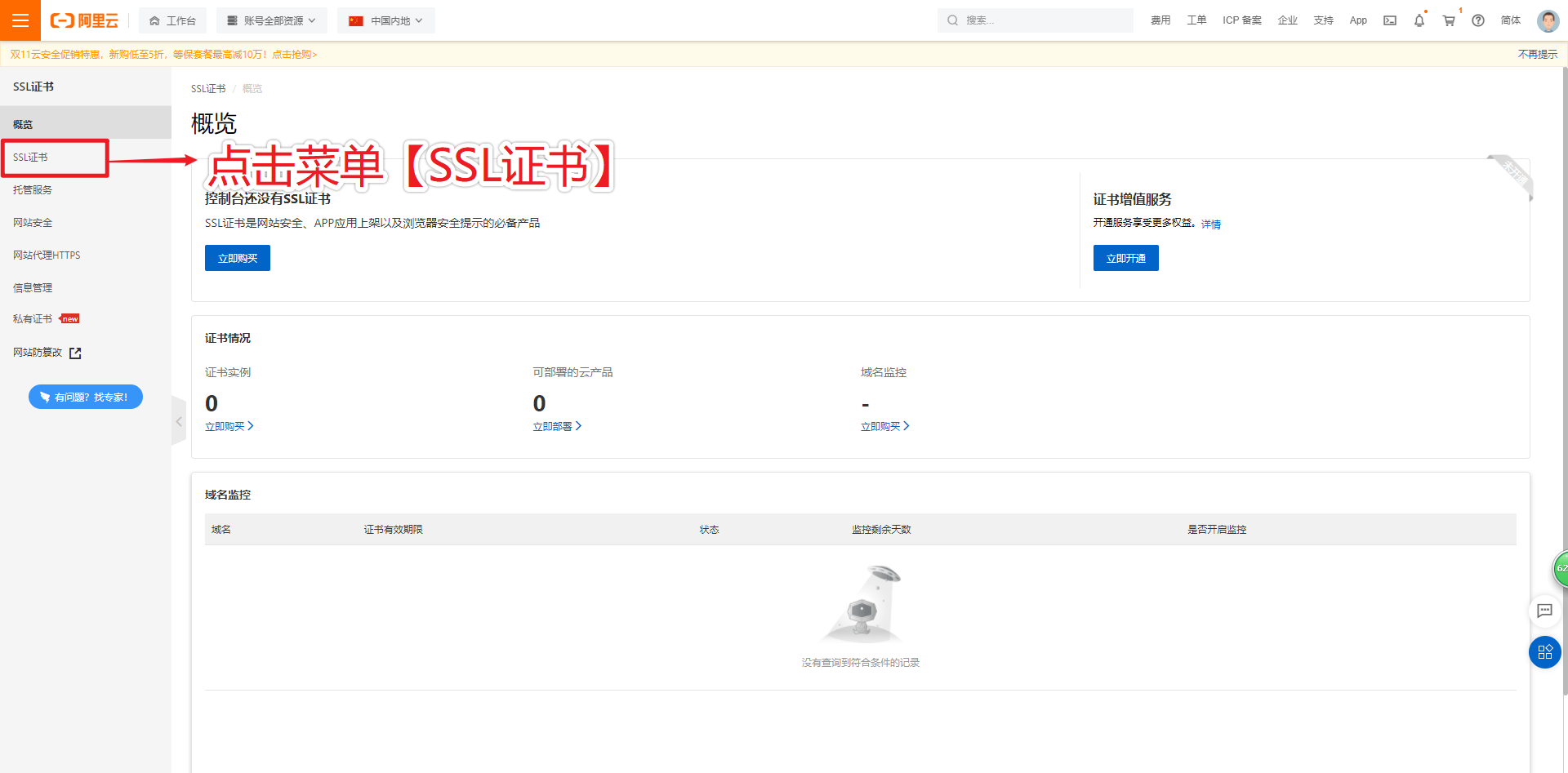The height and width of the screenshot is (773, 1568).
Task: Select 托管服务 in the sidebar
Action: click(x=86, y=189)
